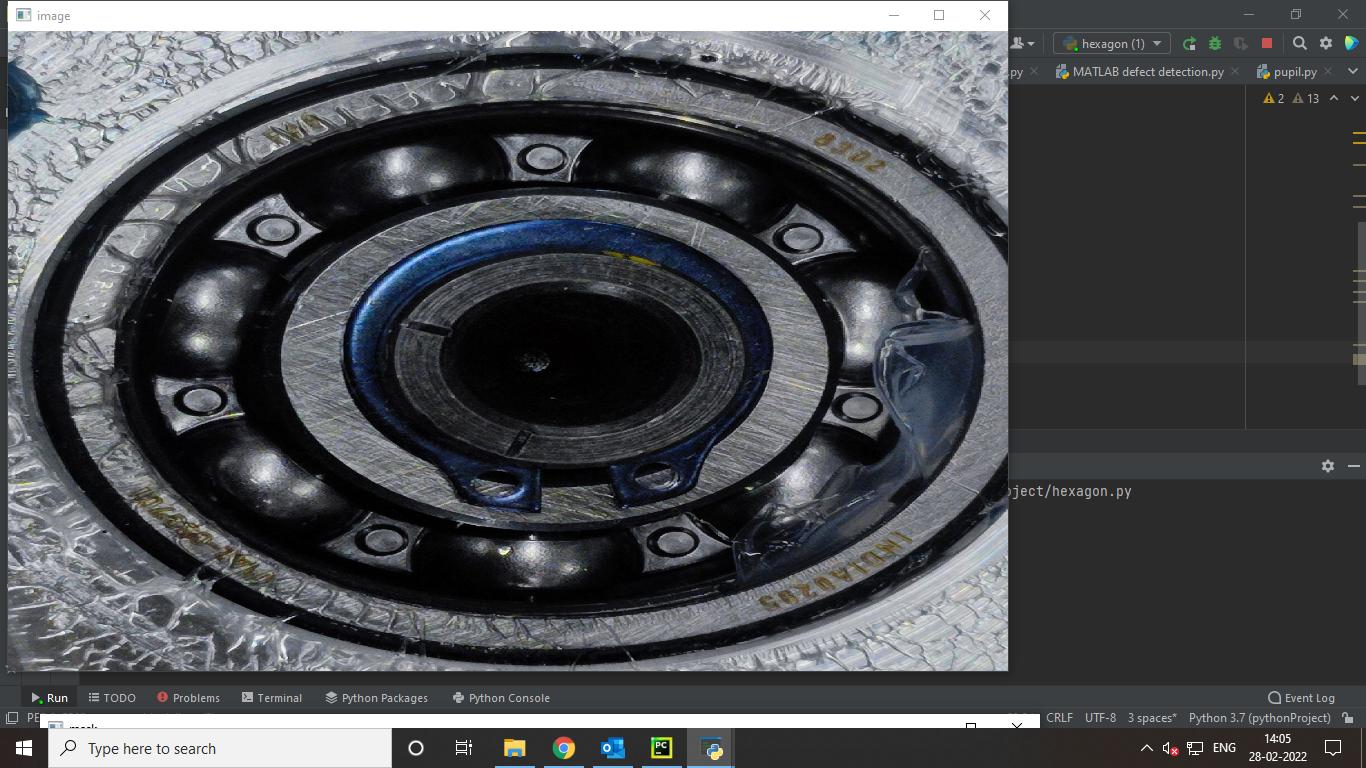The height and width of the screenshot is (768, 1366).
Task: Go to previous highlighted error arrow
Action: coord(1334,98)
